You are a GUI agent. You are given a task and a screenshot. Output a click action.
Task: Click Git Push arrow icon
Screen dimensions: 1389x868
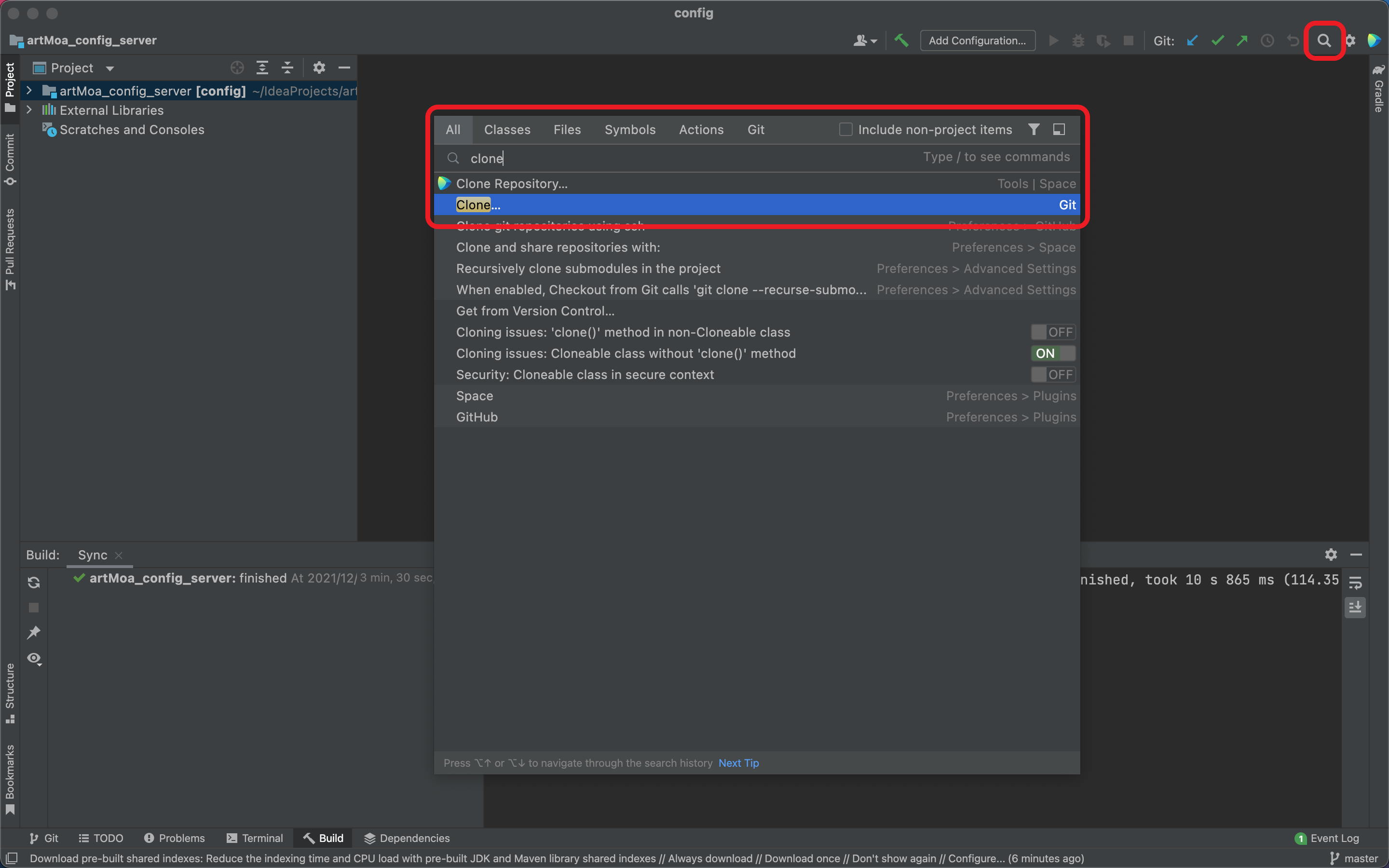(1242, 41)
